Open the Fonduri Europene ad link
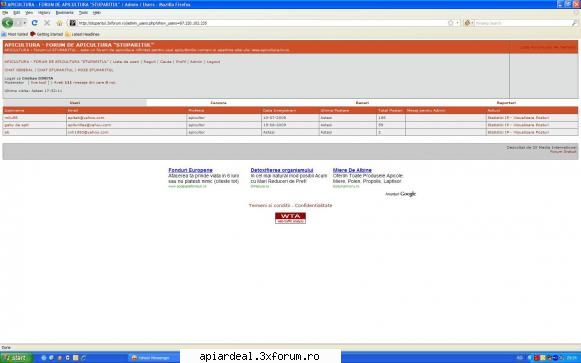The image size is (581, 363). pos(190,170)
